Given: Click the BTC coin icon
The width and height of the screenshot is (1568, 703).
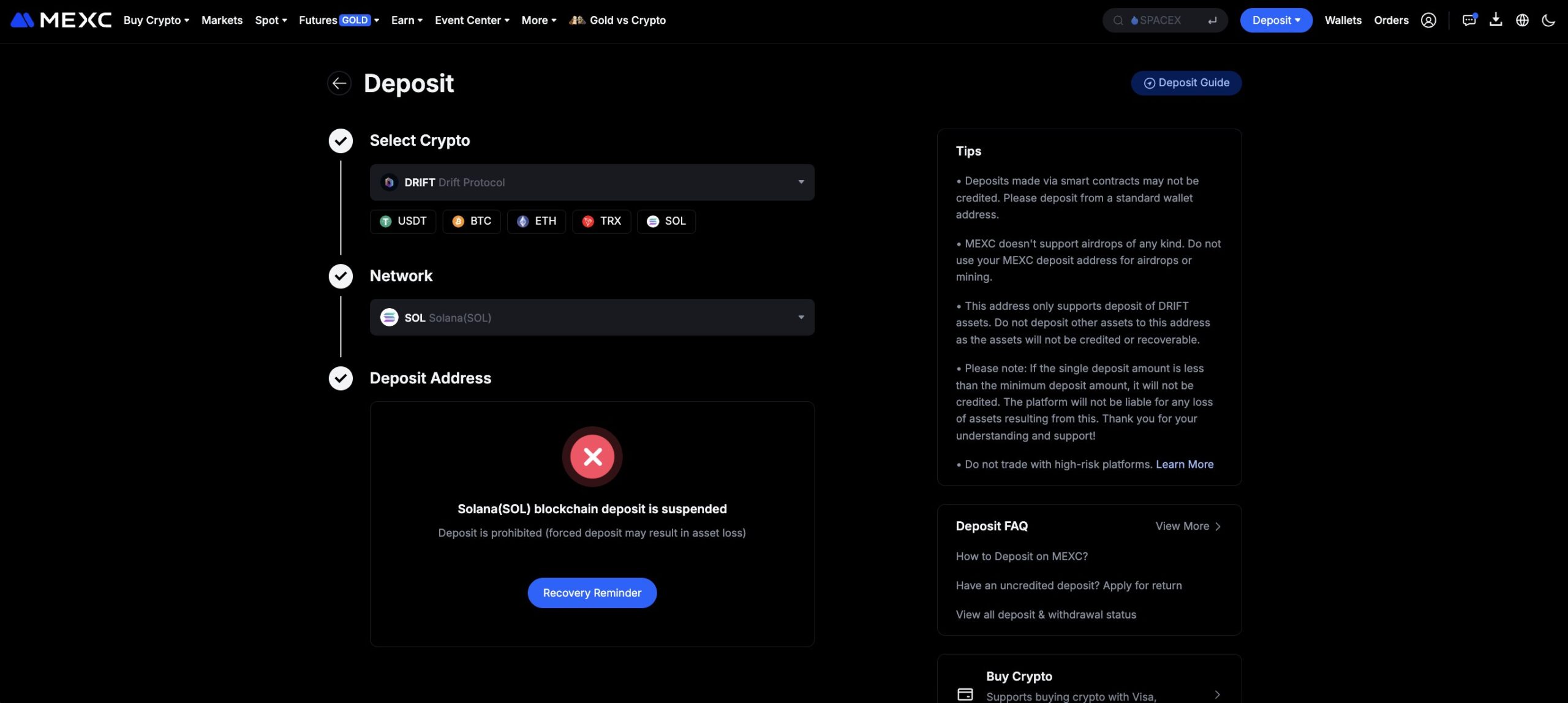Looking at the screenshot, I should (x=458, y=222).
